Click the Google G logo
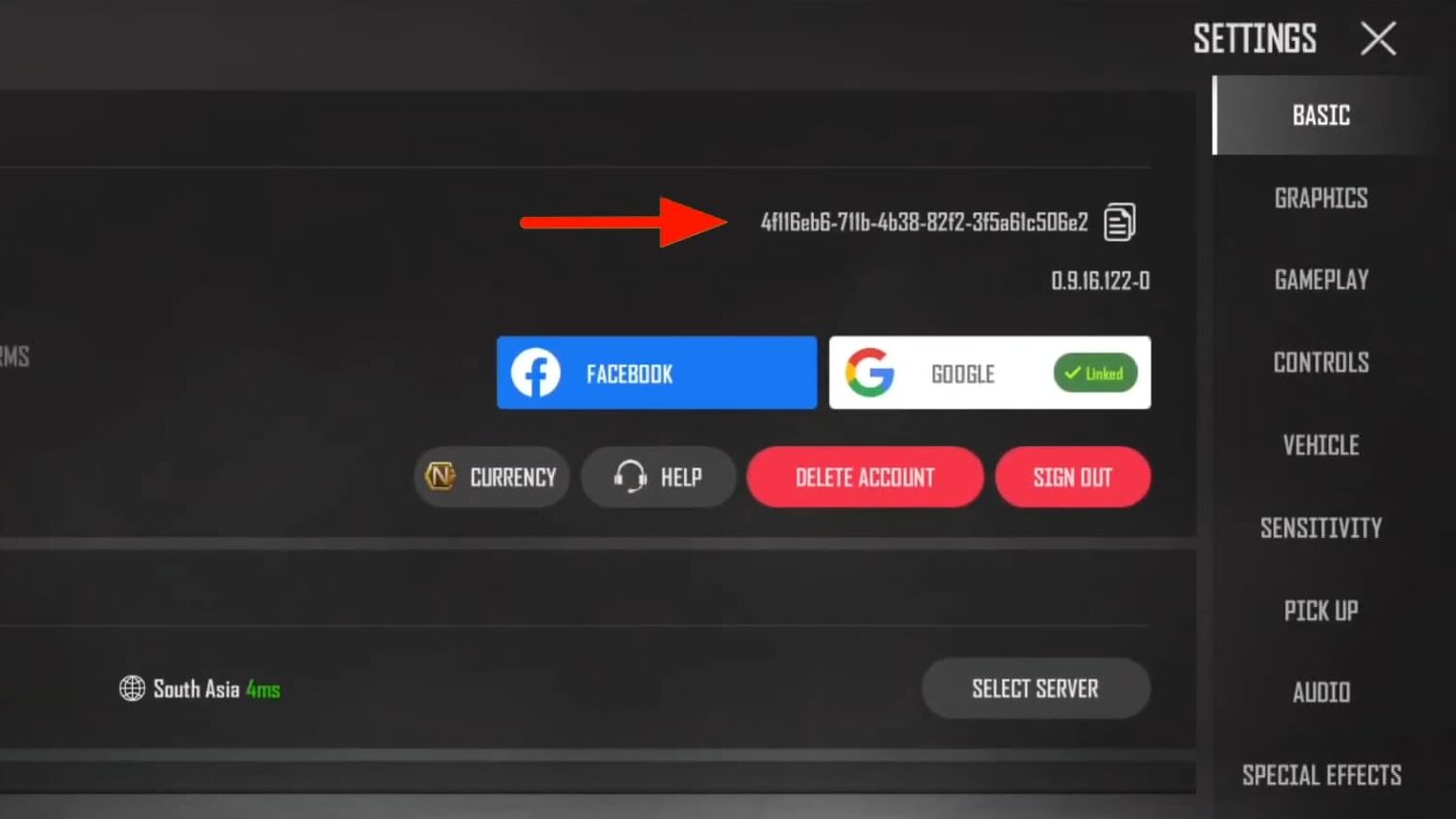The height and width of the screenshot is (819, 1456). coord(870,373)
